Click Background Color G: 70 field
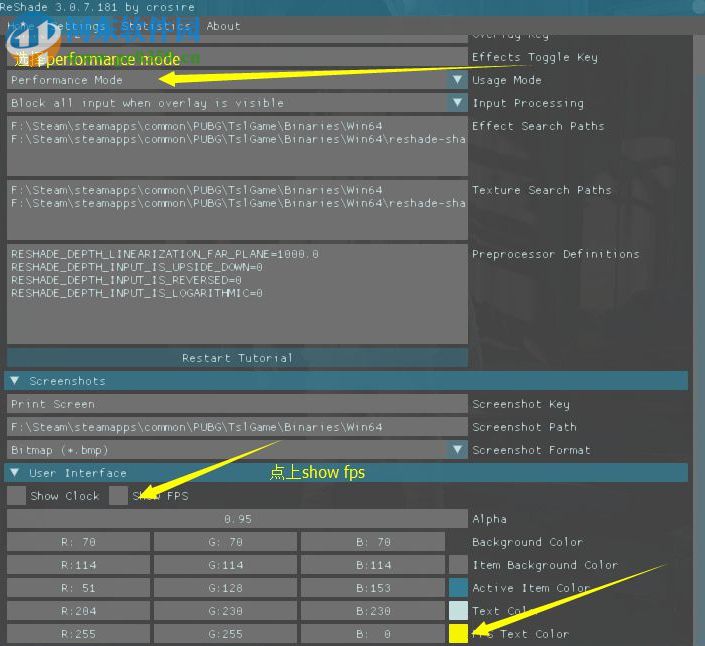 coord(225,542)
